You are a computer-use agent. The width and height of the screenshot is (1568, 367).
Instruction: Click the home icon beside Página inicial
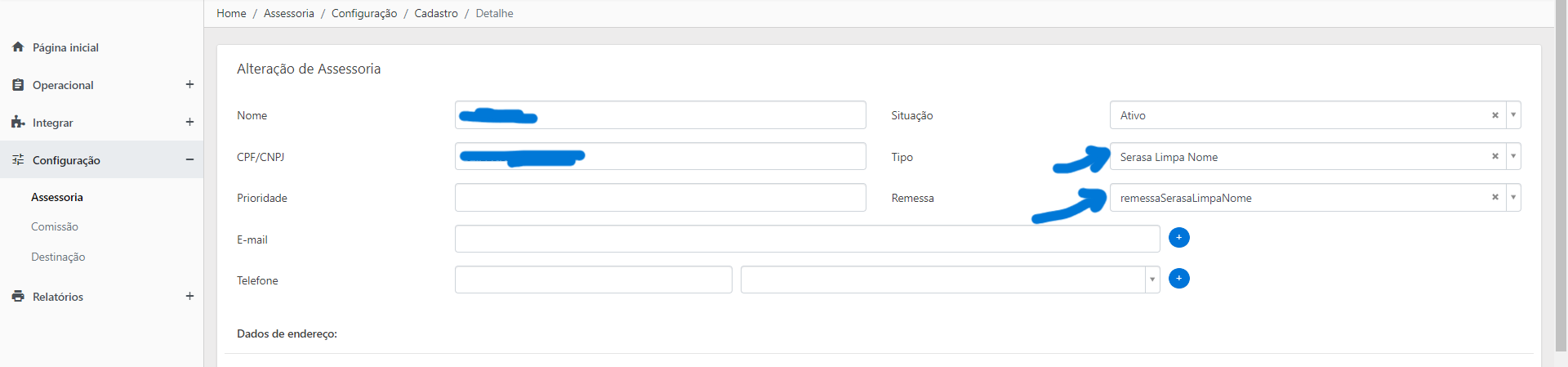click(x=18, y=47)
